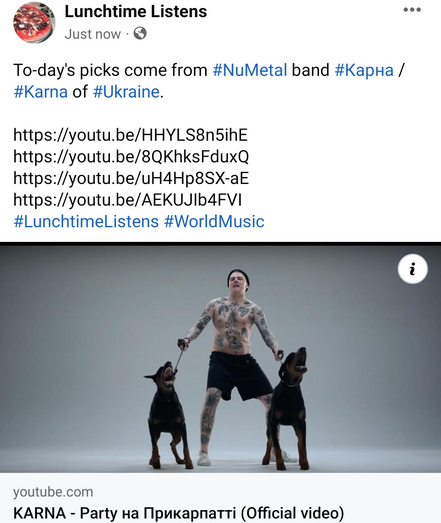Click the youtube.com source label

[53, 492]
